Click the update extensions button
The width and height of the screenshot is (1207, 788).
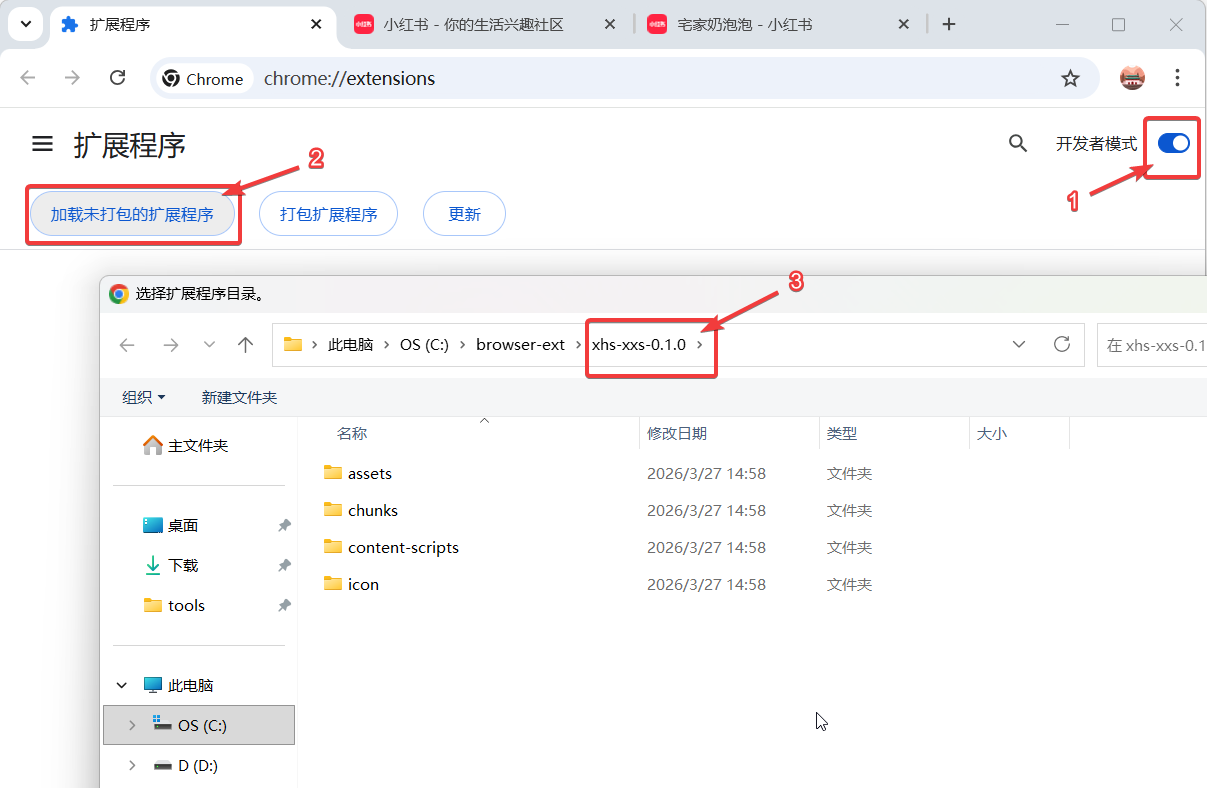point(464,214)
